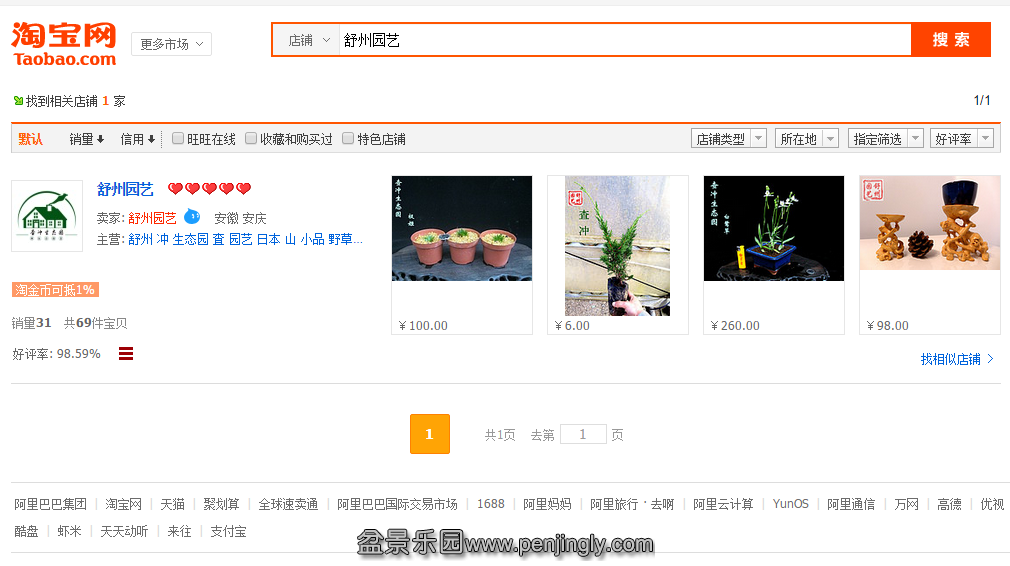Click the 销量31 sales count text
The width and height of the screenshot is (1010, 566).
(x=31, y=323)
